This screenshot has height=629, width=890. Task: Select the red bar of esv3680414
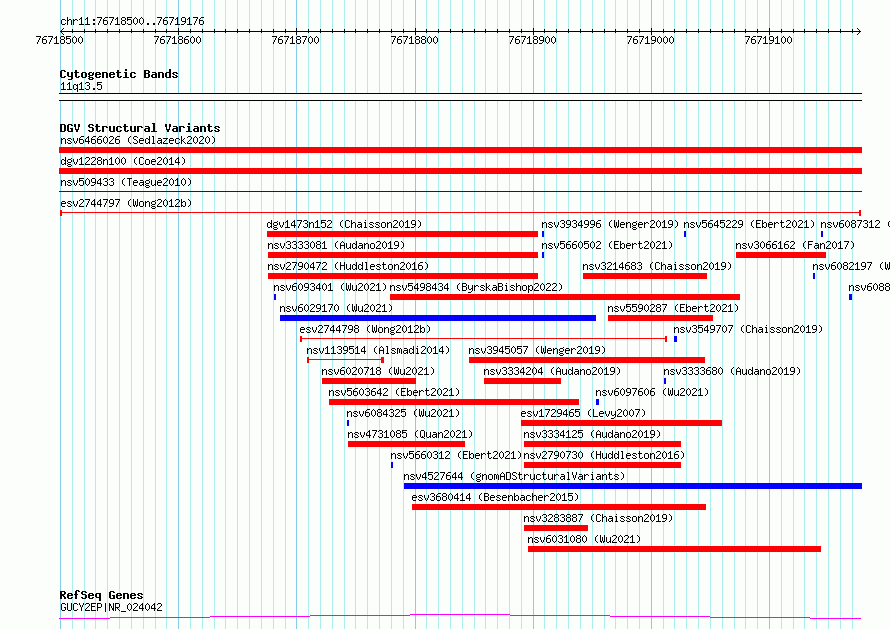[559, 507]
